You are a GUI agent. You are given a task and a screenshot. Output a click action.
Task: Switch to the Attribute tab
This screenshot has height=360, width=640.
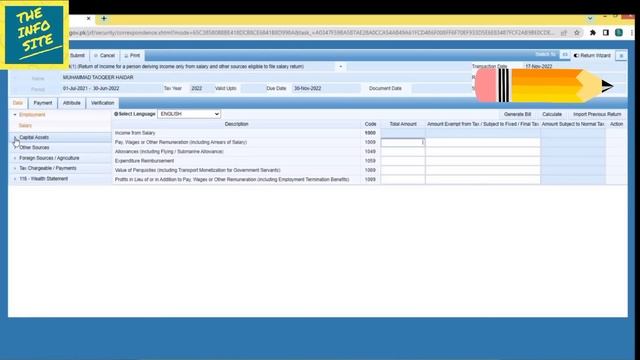tap(71, 103)
